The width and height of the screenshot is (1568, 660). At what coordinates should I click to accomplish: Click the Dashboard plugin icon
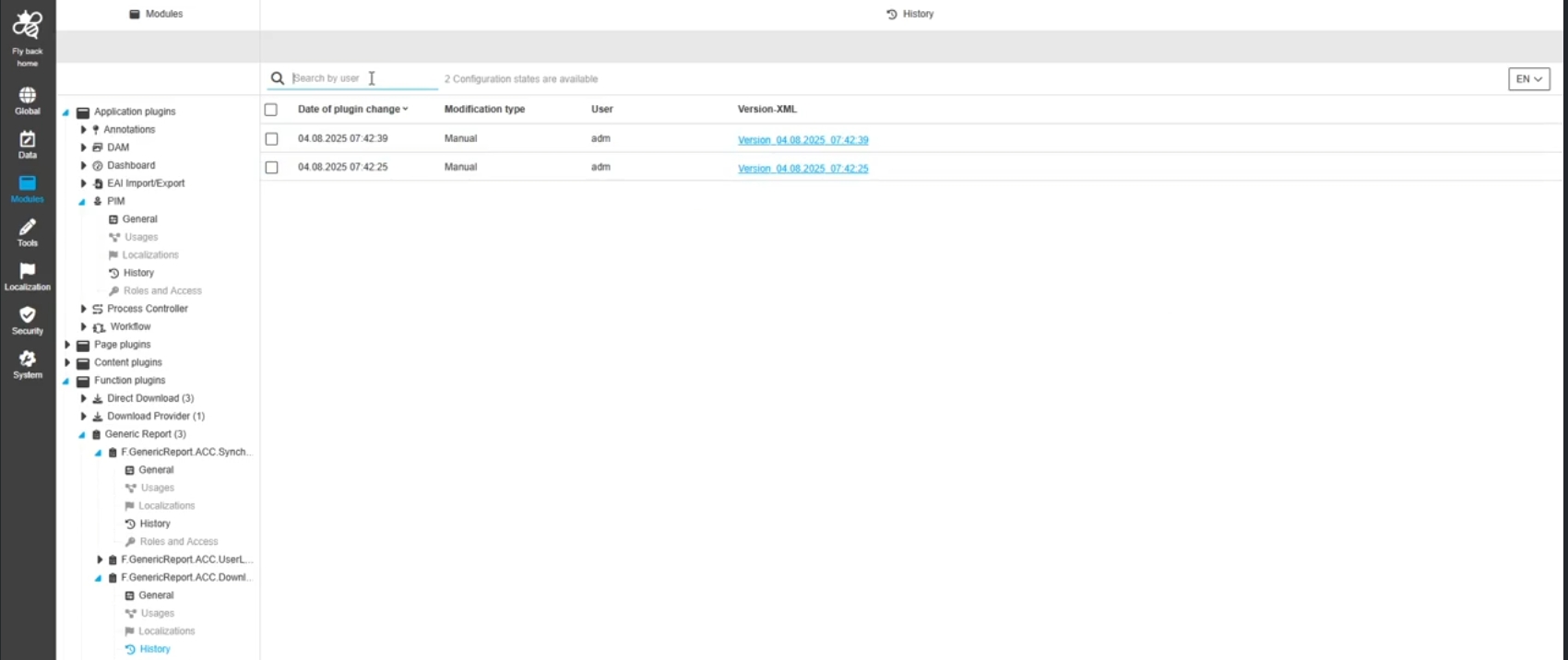coord(98,166)
